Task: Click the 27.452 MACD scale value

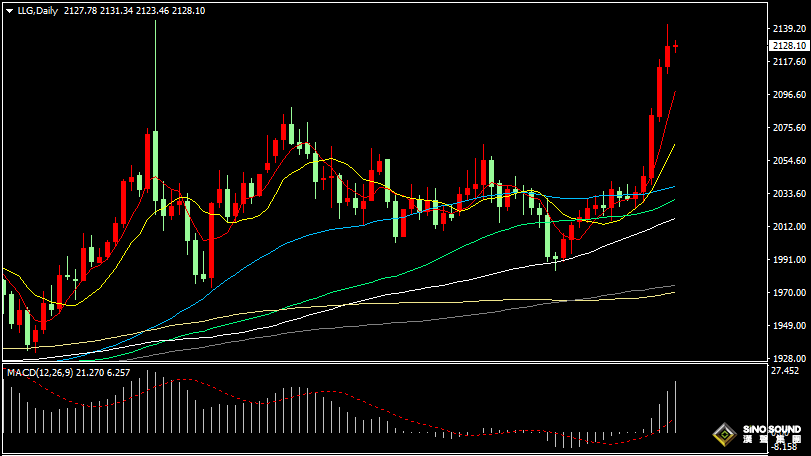Action: [785, 370]
